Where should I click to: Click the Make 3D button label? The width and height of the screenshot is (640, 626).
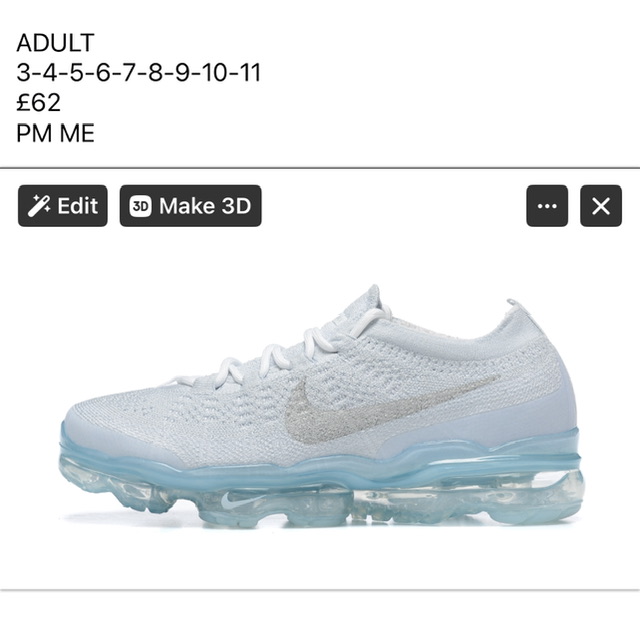click(x=205, y=206)
